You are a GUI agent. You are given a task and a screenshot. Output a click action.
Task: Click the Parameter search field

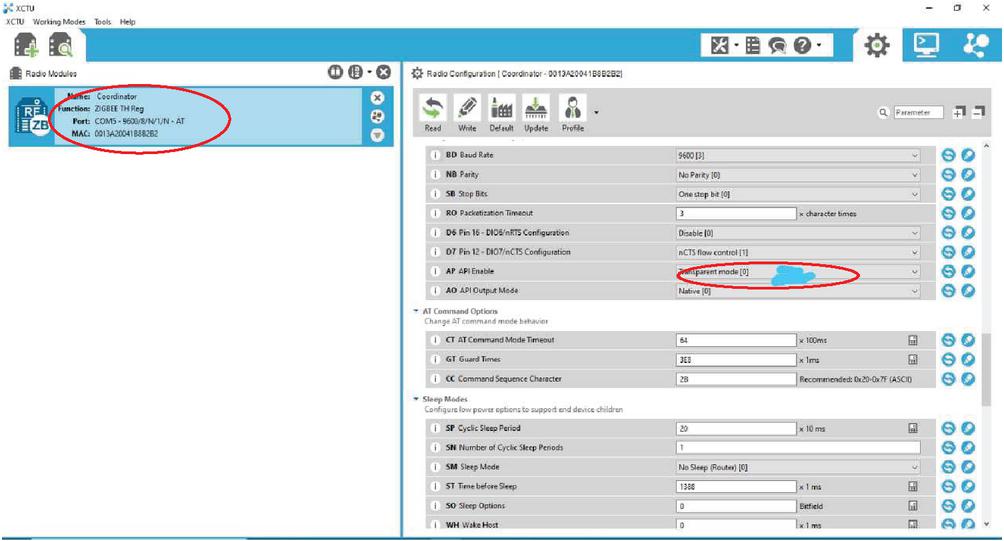(x=919, y=113)
